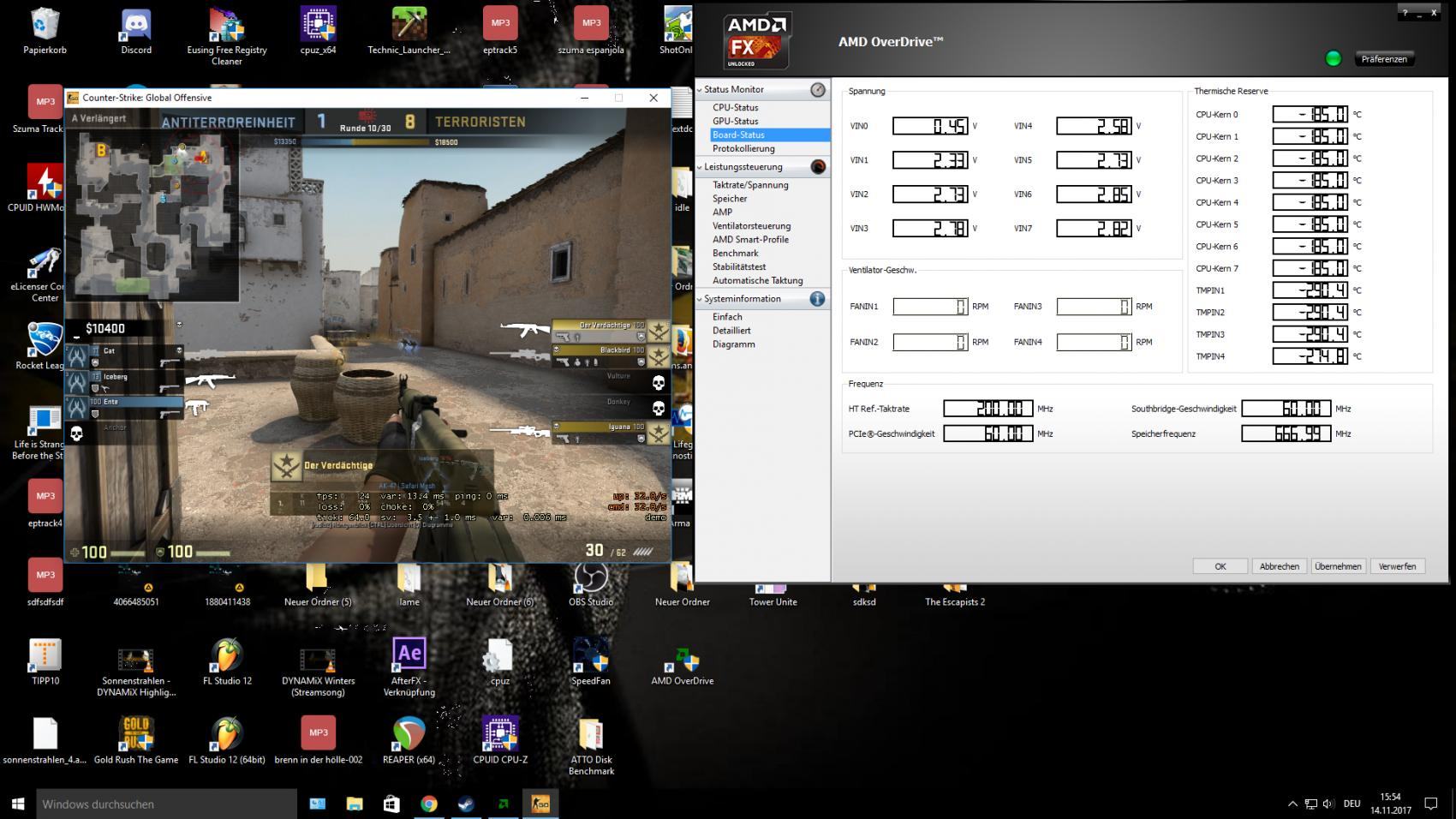The width and height of the screenshot is (1456, 819).
Task: Open CPUID CPU-Z desktop shortcut
Action: click(500, 741)
